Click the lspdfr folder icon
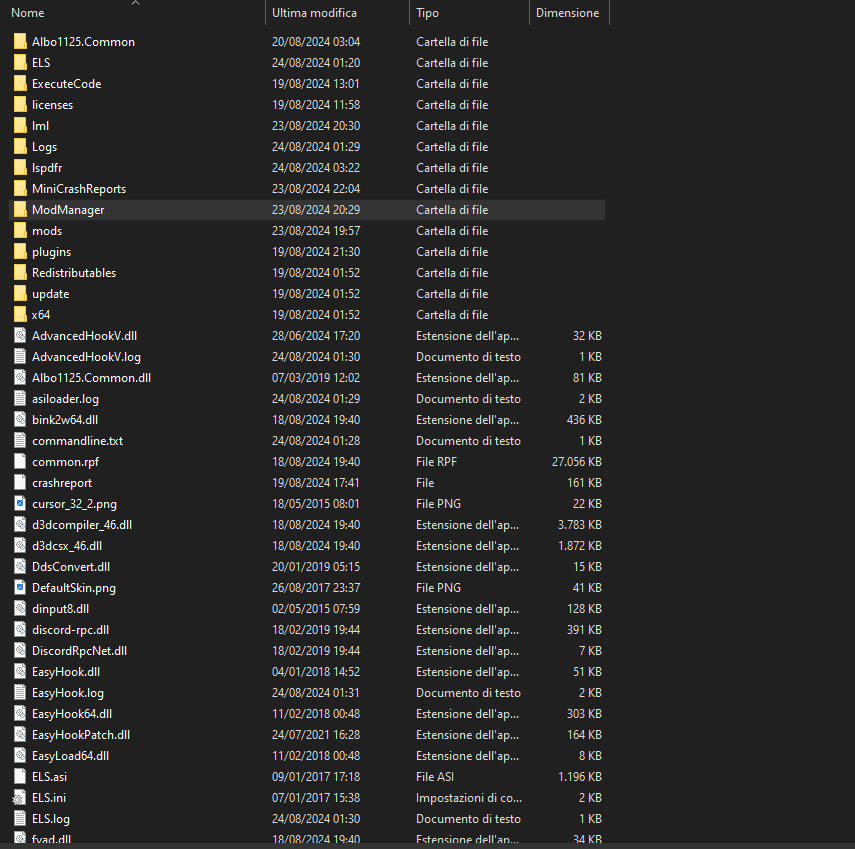Image resolution: width=855 pixels, height=849 pixels. (20, 168)
